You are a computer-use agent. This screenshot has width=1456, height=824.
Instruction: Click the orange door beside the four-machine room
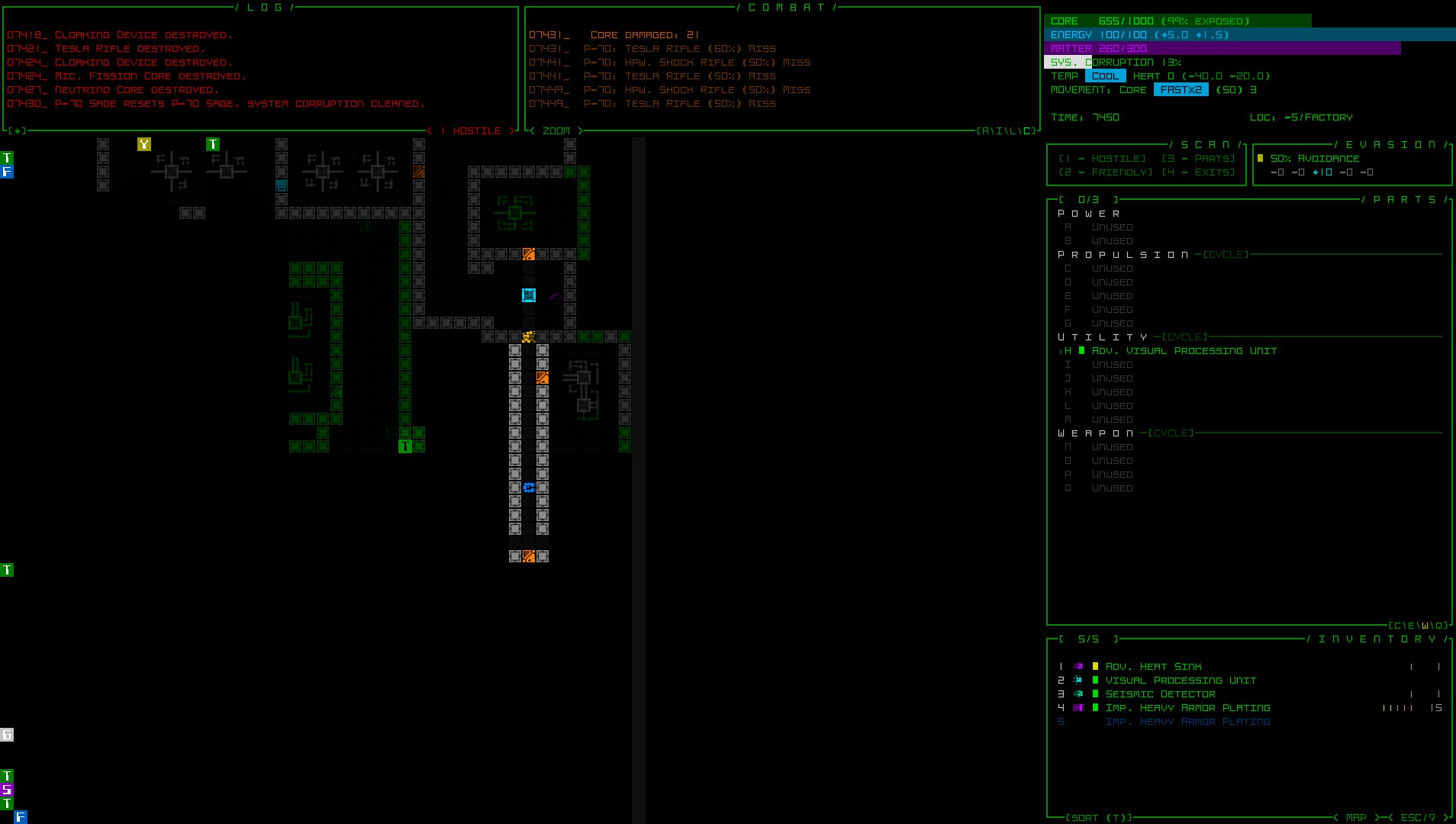(419, 172)
